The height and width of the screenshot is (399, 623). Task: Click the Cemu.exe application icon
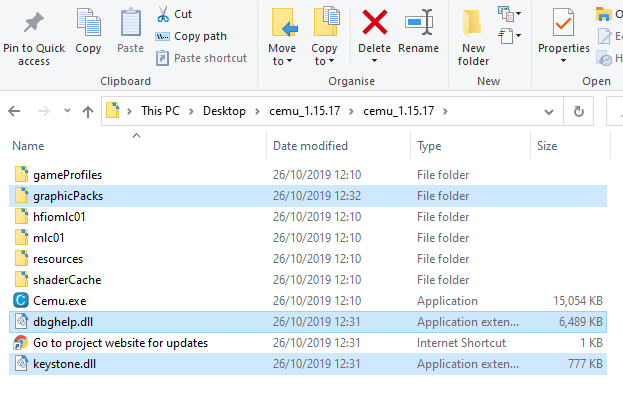[x=21, y=300]
